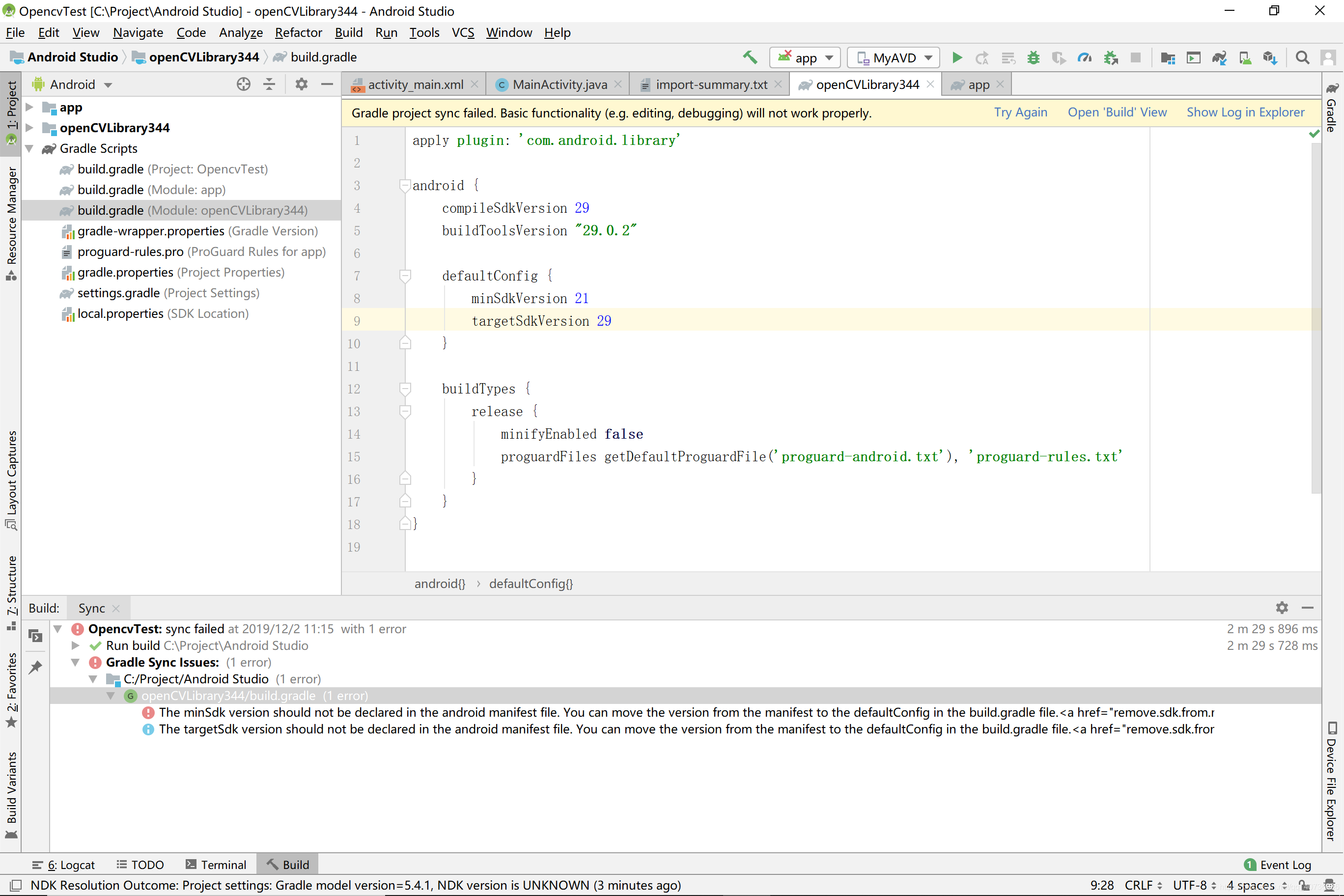Screen dimensions: 1344x896
Task: Change the UTF-8 file encoding
Action: point(1194,885)
